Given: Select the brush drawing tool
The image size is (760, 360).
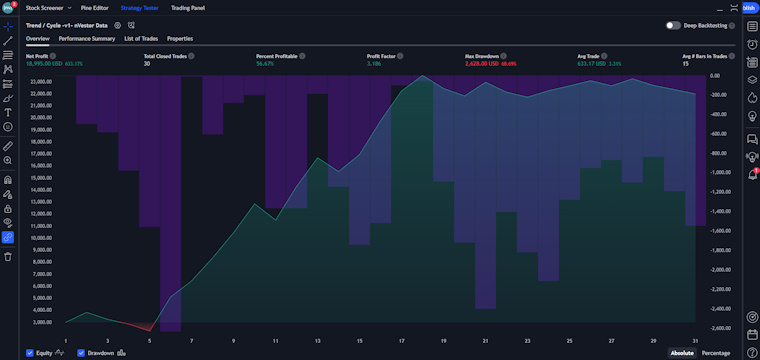Looking at the screenshot, I should 8,98.
